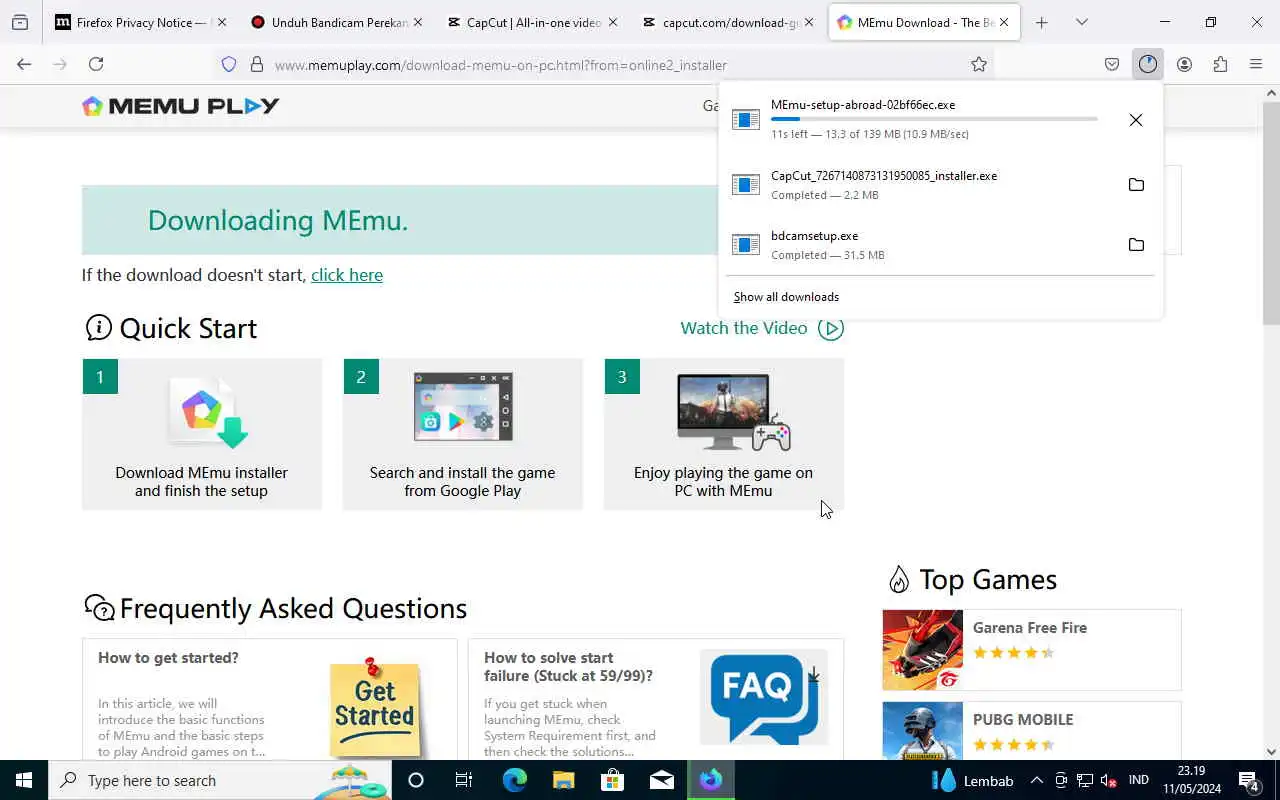Switch to the Firefox Privacy Notice tab

pos(140,22)
